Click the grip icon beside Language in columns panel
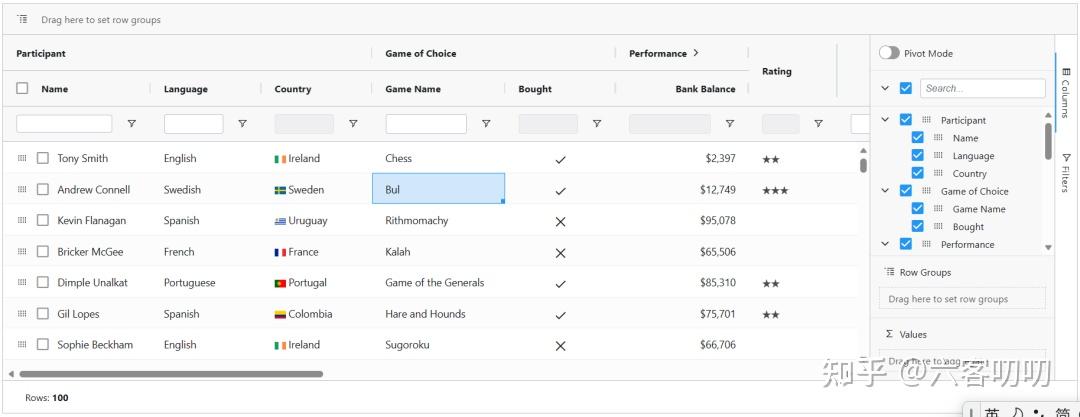Screen dimensions: 1080x417 click(938, 156)
